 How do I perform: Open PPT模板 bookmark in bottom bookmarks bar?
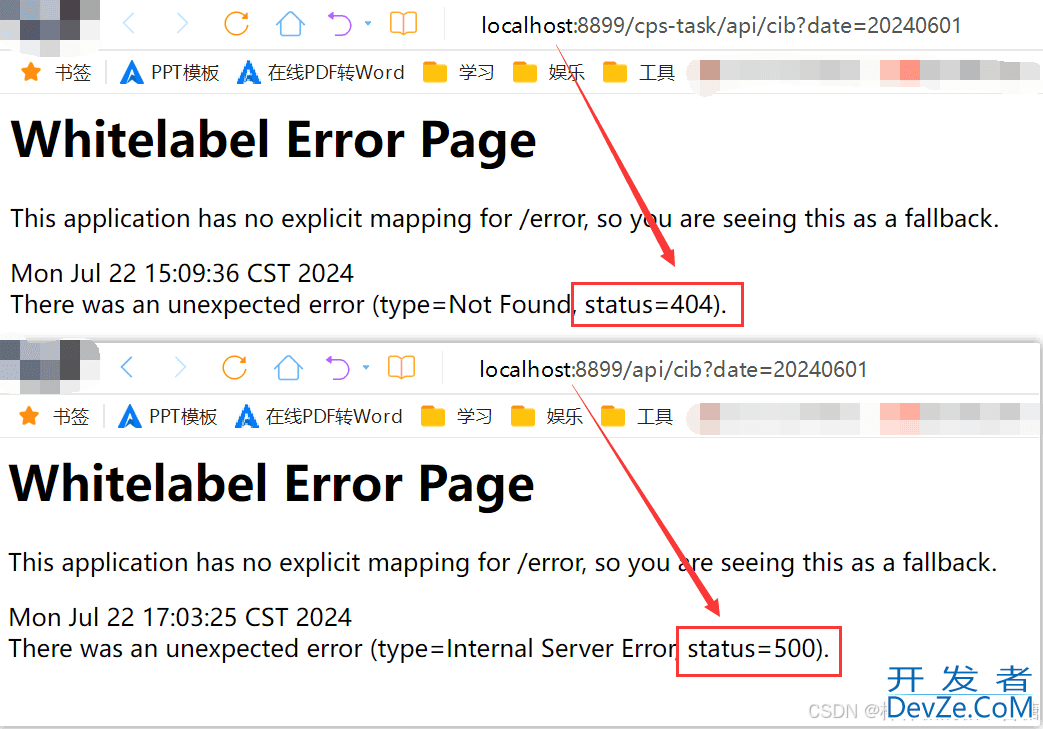168,416
